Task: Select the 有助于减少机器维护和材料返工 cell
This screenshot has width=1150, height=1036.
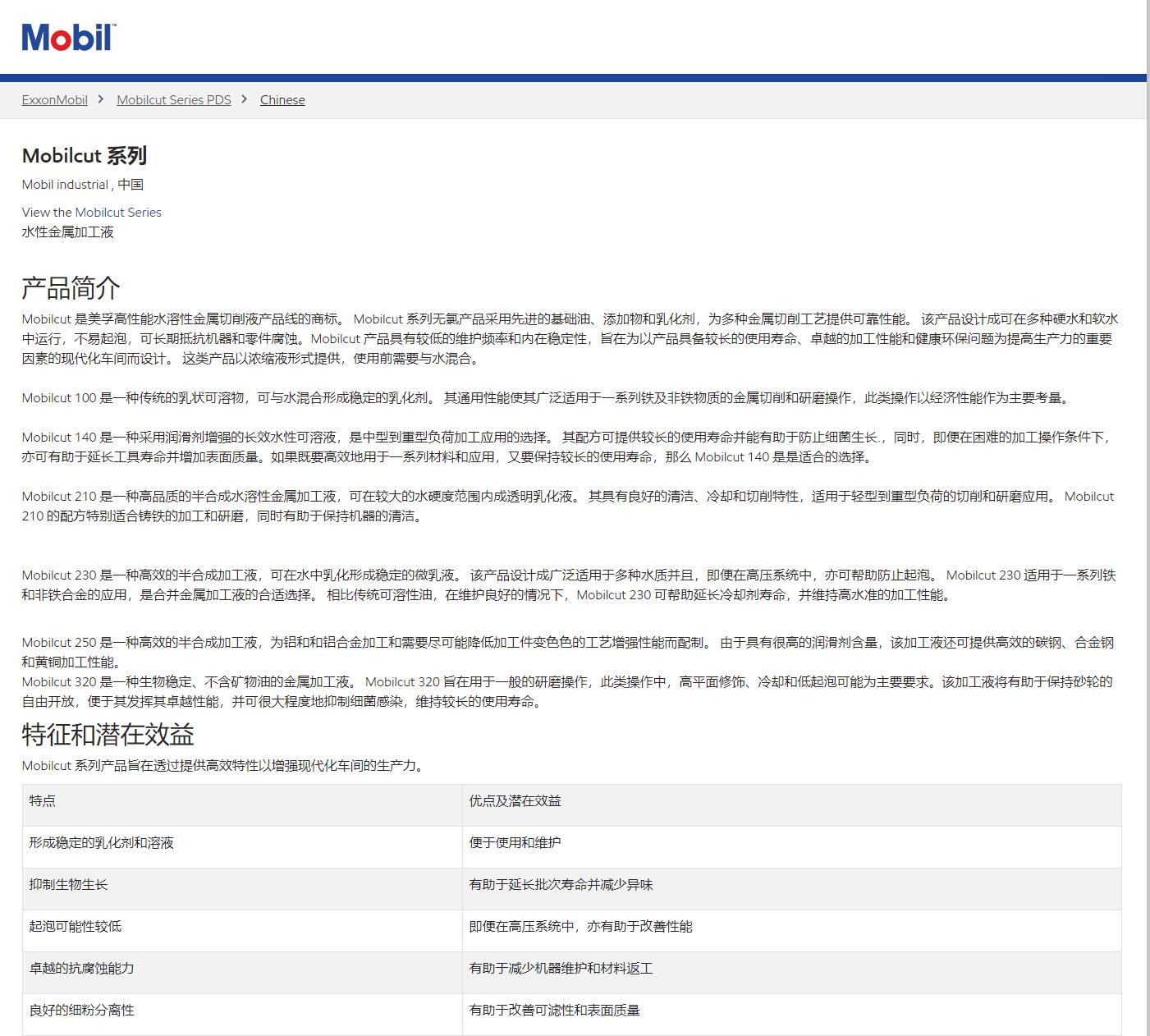Action: (791, 973)
